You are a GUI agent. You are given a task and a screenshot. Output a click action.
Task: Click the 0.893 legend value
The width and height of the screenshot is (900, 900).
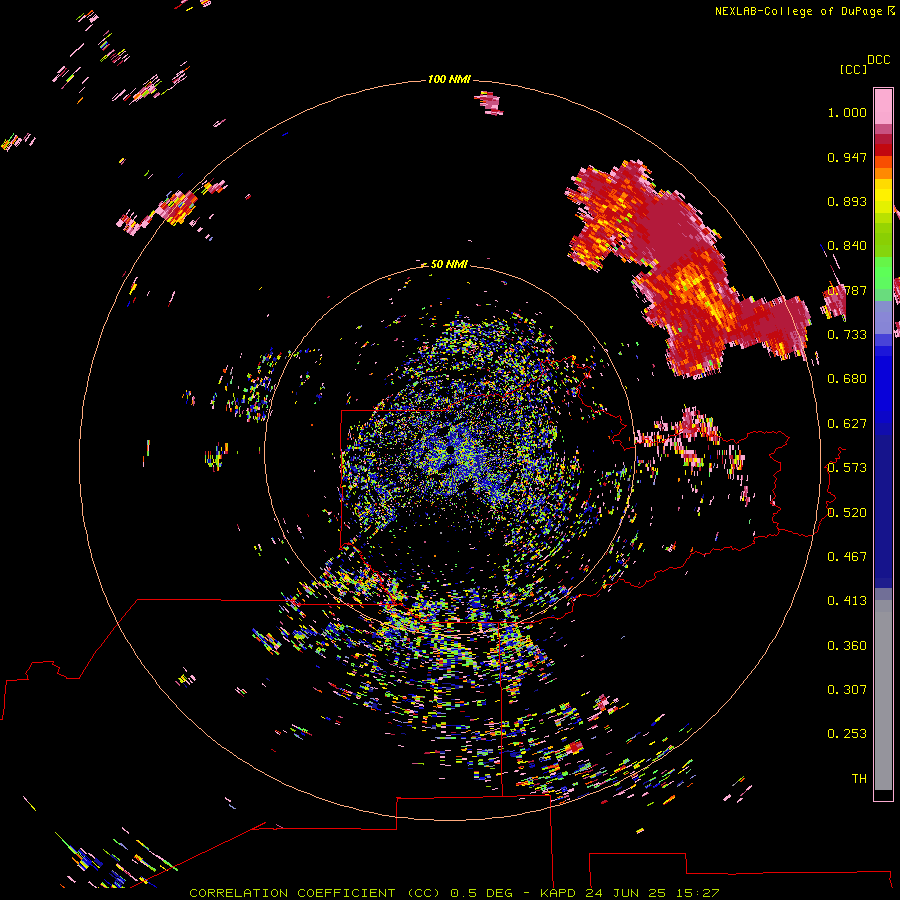tap(847, 201)
